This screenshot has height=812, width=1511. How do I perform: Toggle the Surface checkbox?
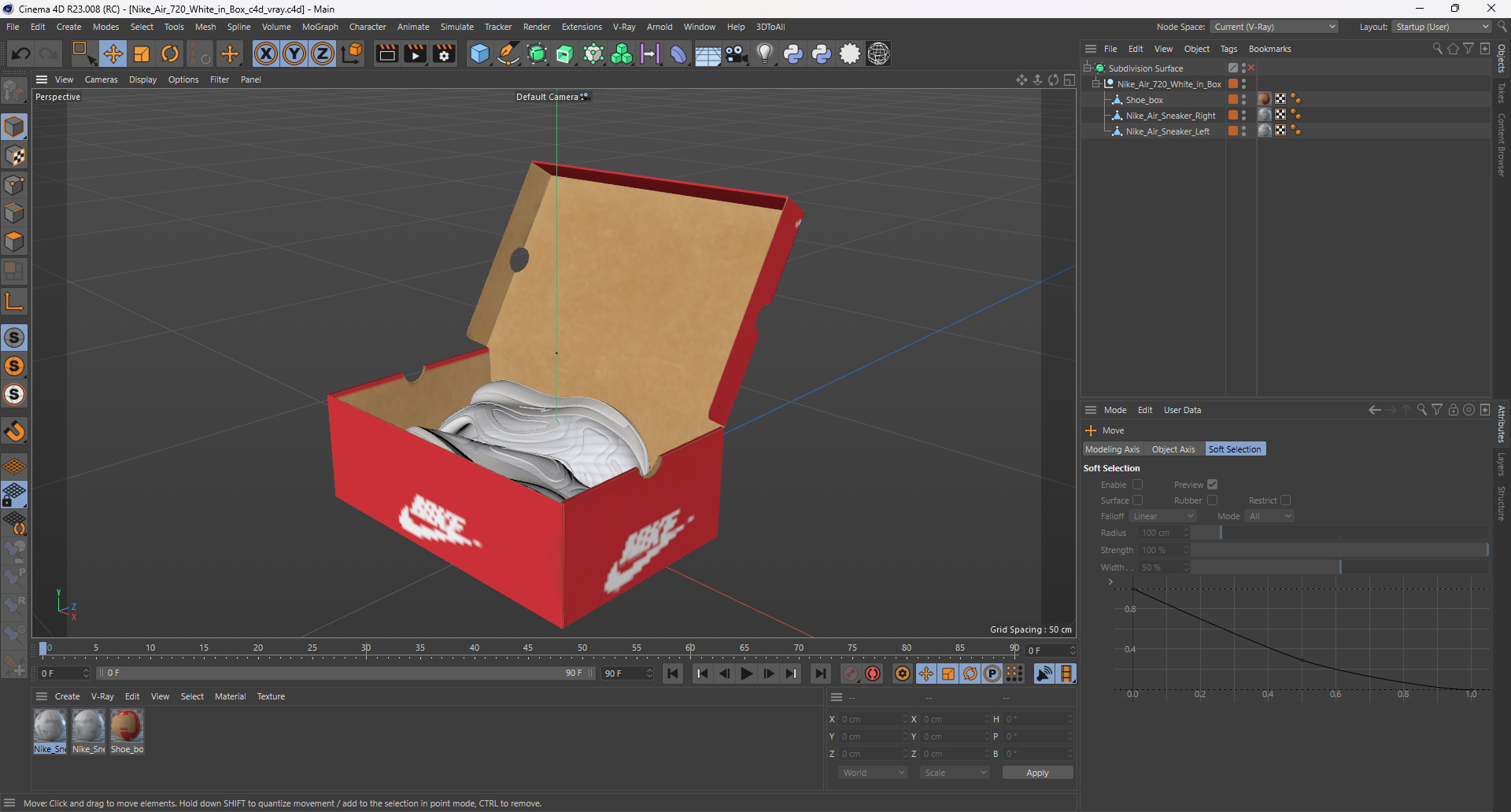pos(1137,500)
